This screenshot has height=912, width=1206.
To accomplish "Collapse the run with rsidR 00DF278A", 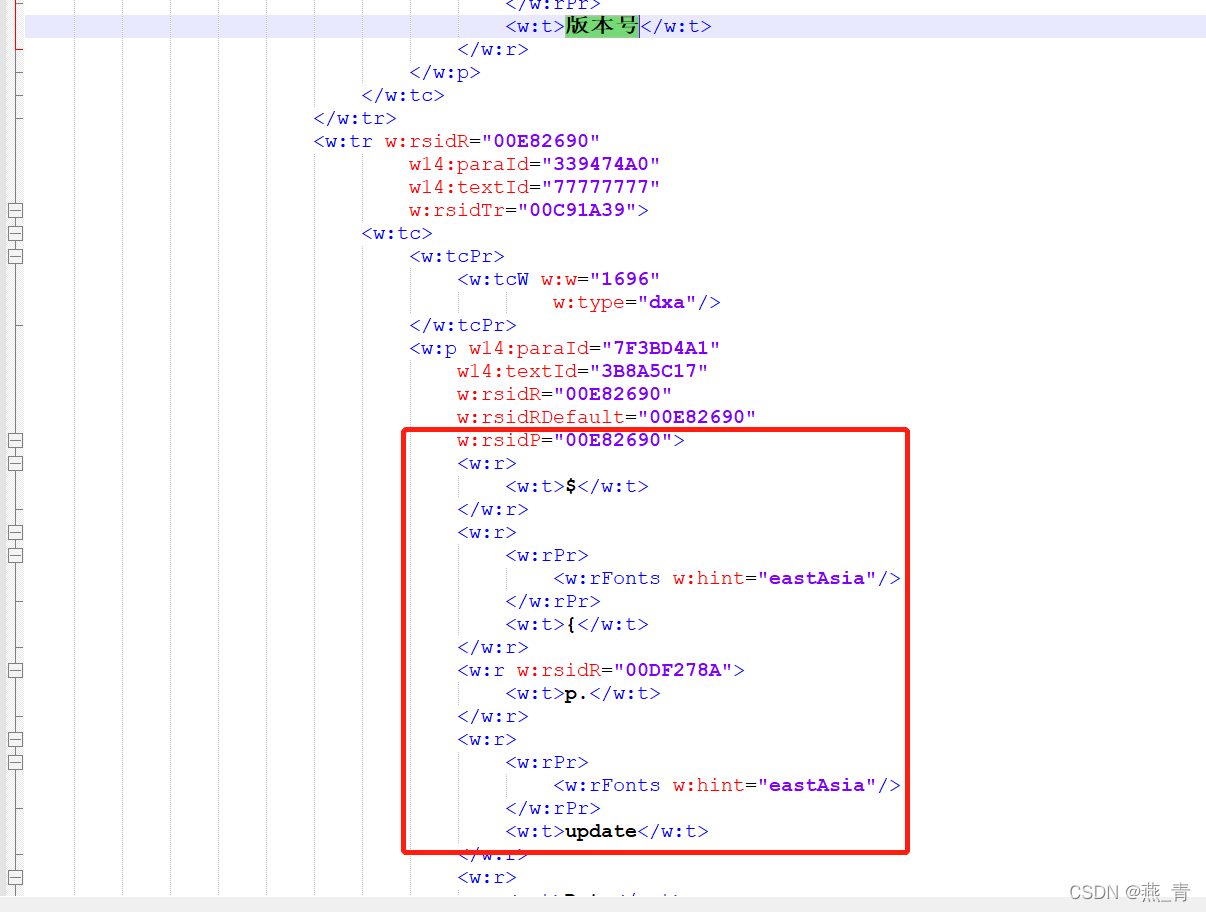I will (14, 669).
